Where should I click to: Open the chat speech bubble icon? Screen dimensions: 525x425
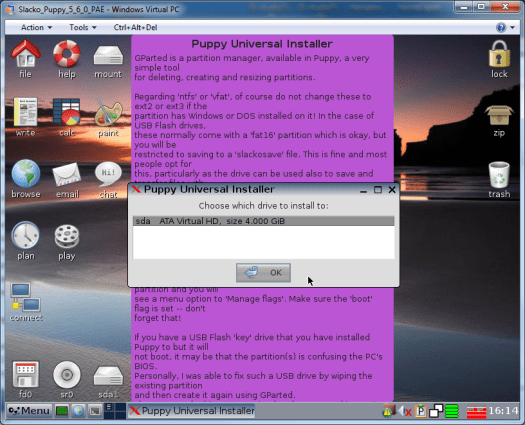[x=108, y=173]
